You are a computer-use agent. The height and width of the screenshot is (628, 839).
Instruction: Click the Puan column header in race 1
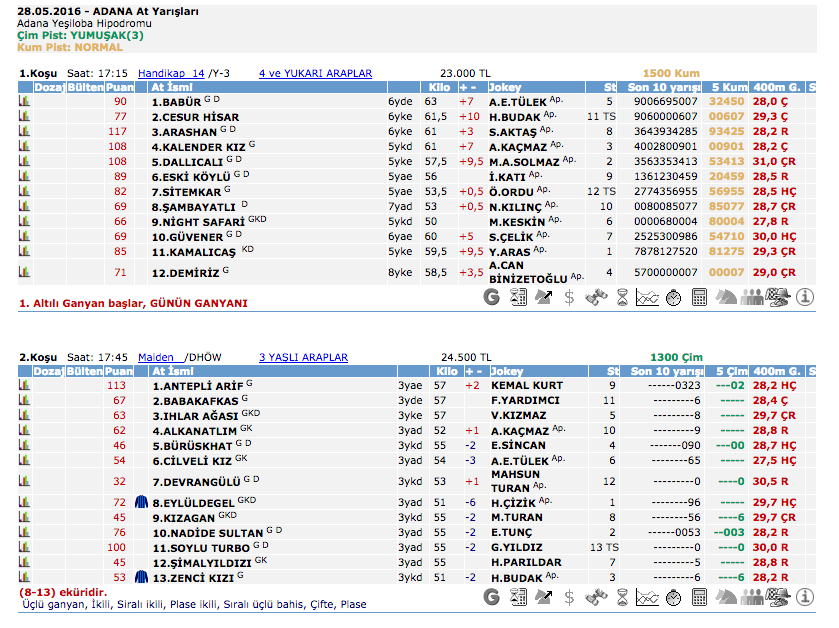[119, 87]
